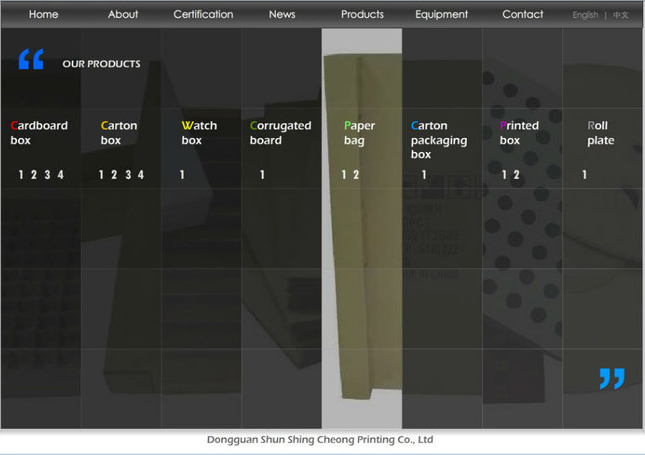
Task: Select the Watch box category
Action: 199,133
